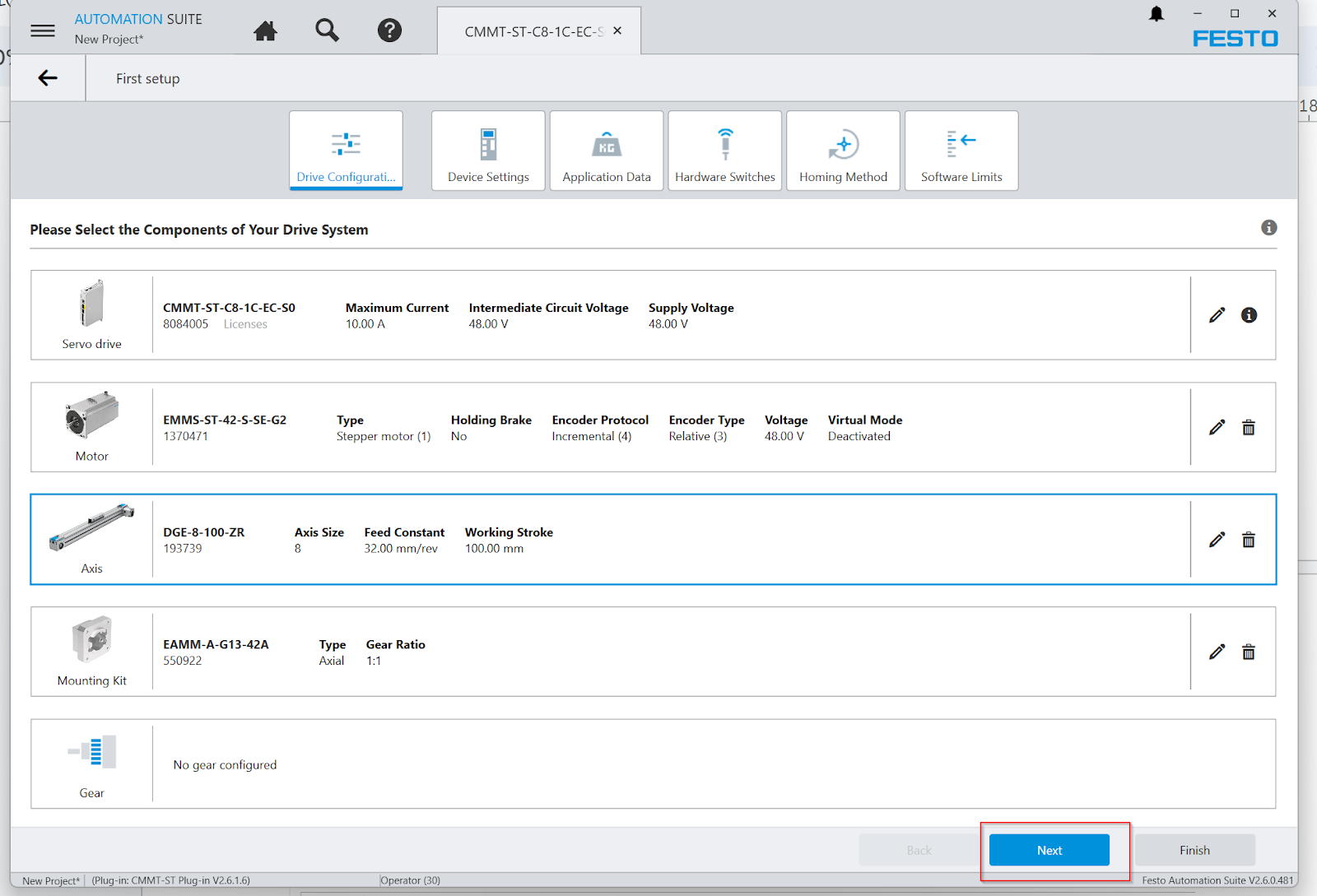Open the Device Settings step

(488, 151)
